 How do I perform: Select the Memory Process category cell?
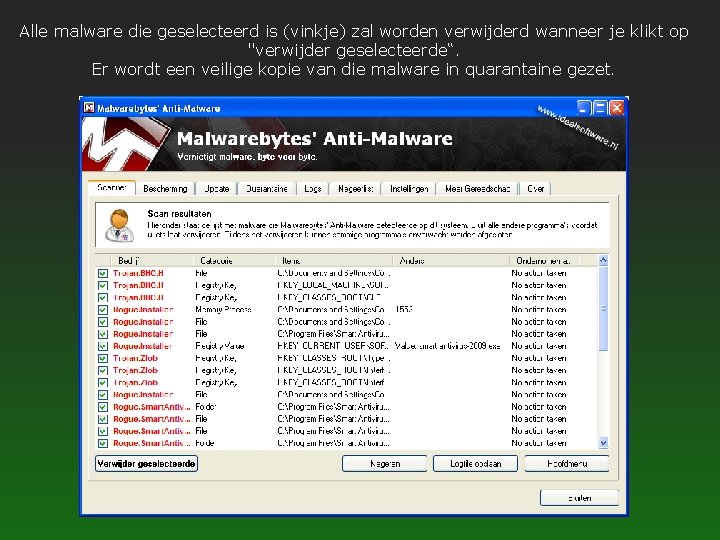pos(223,310)
